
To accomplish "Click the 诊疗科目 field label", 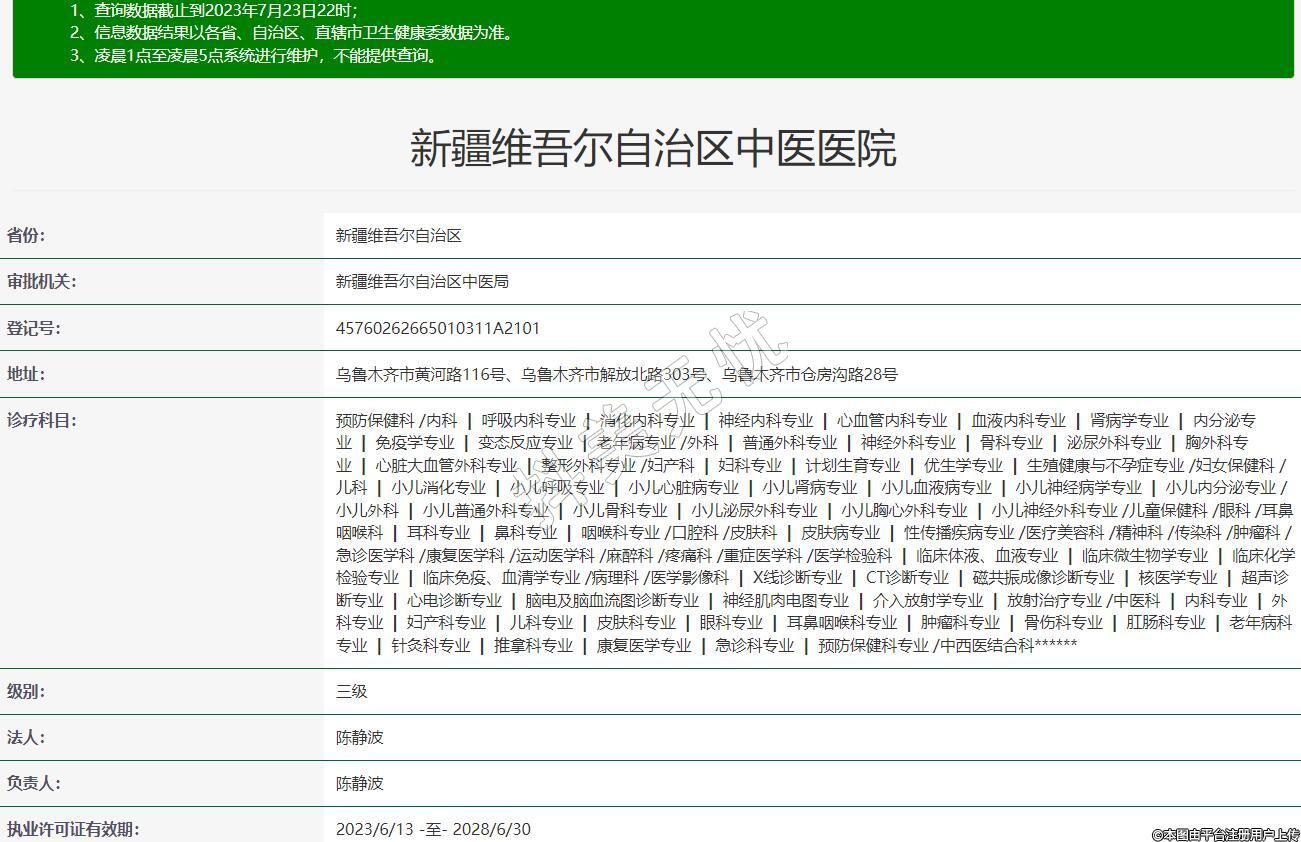I will click(41, 420).
